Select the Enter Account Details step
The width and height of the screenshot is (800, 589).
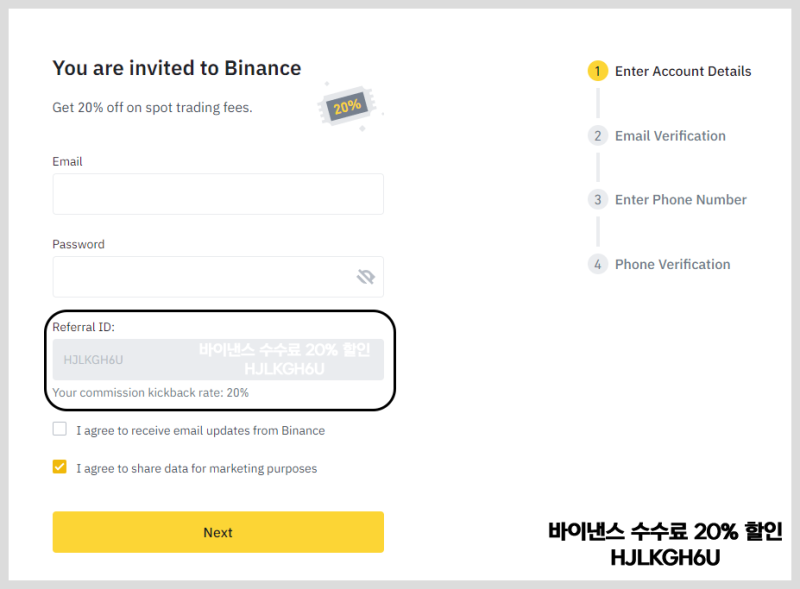683,71
